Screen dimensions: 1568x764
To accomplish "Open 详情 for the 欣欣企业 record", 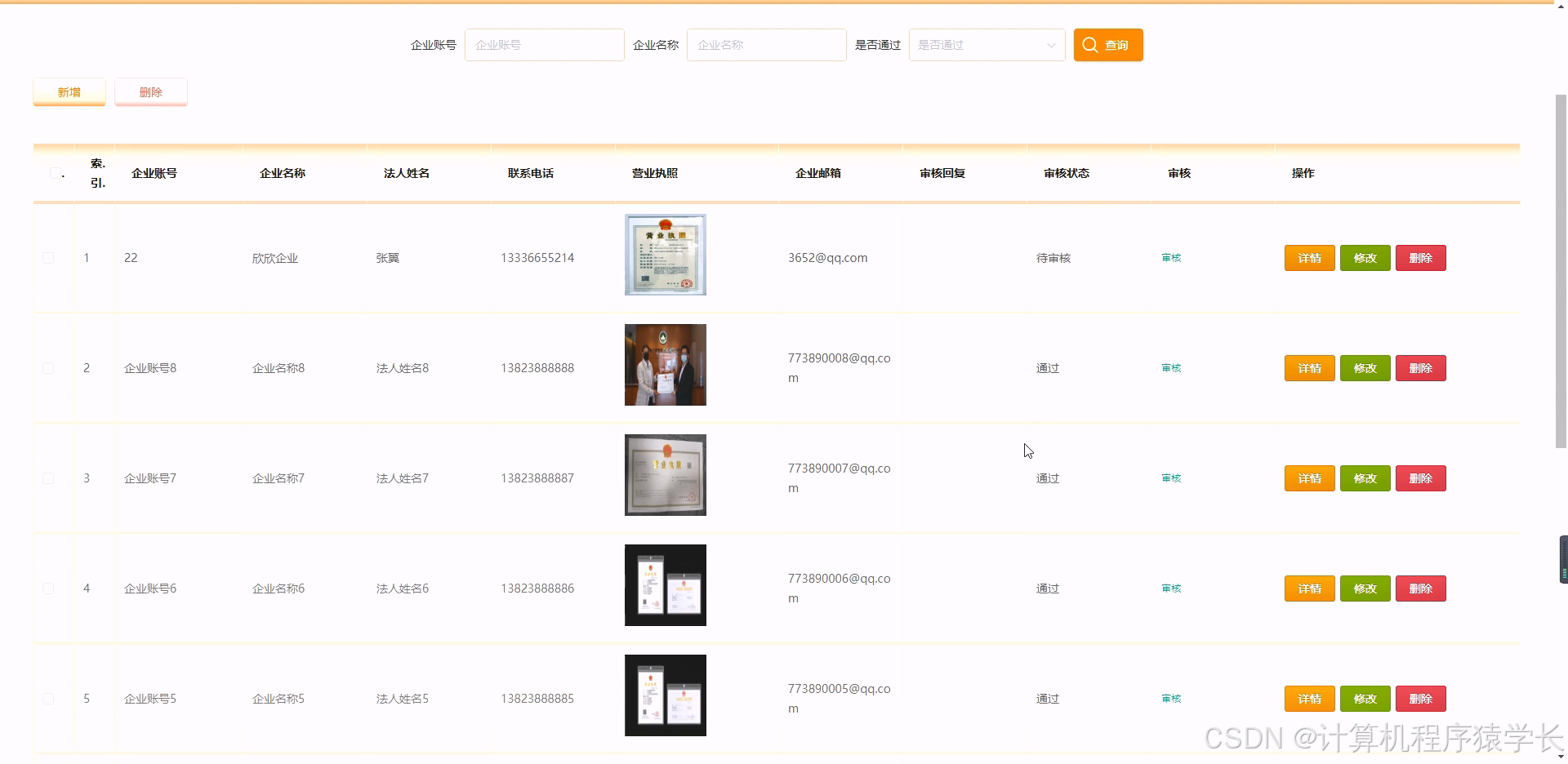I will click(1309, 257).
